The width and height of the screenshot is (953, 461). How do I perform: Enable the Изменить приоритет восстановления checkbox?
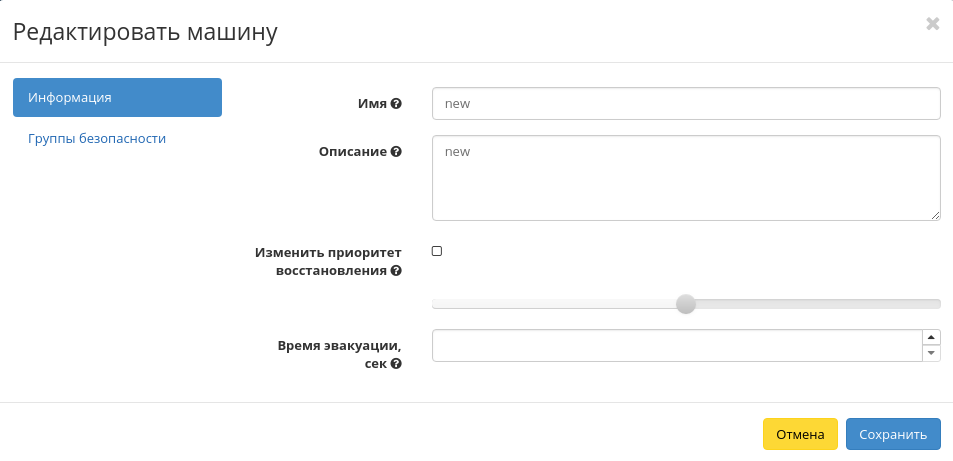coord(437,251)
